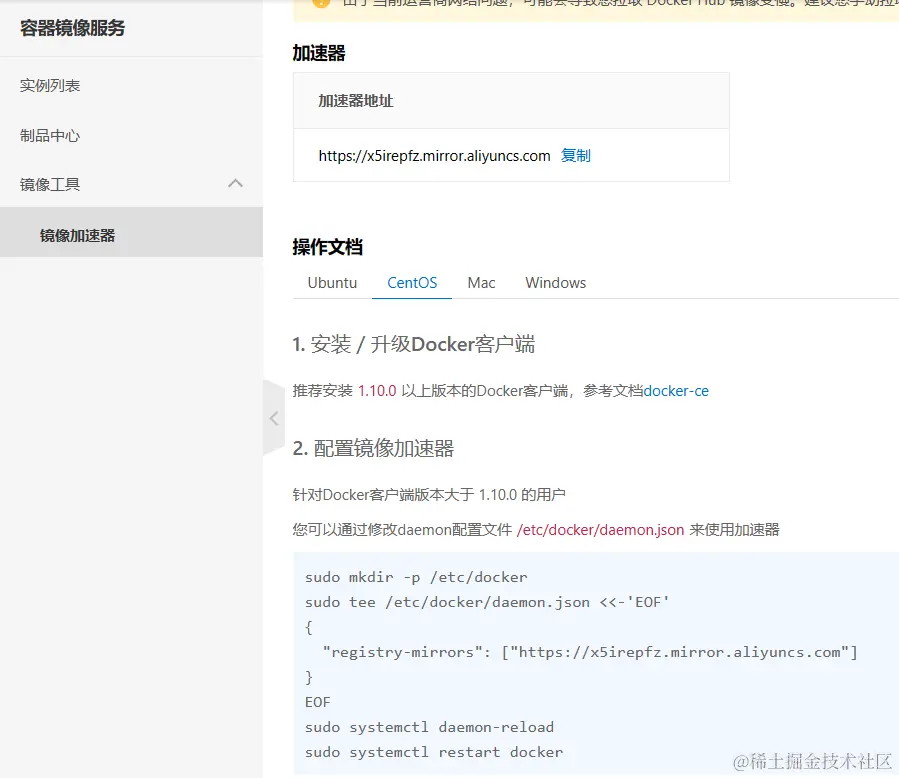Collapse the sidebar with the left-arrow handle
Screen dimensions: 899x778
coord(274,419)
